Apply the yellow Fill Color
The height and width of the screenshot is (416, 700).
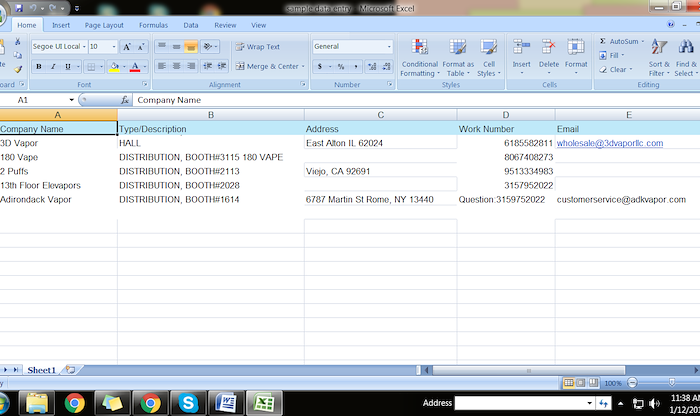[114, 67]
